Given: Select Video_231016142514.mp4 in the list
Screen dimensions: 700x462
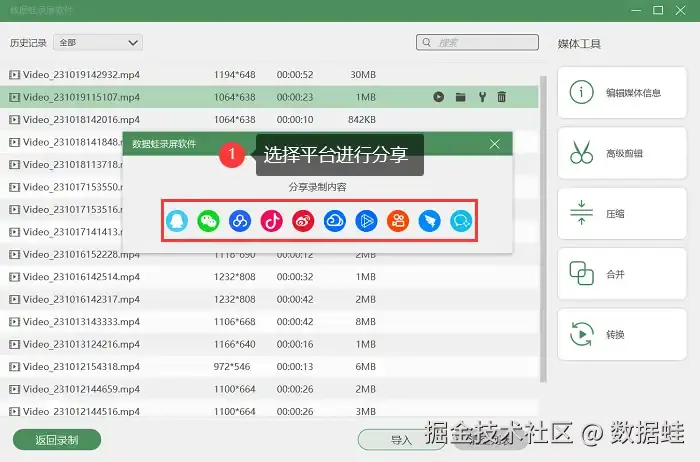Looking at the screenshot, I should pos(269,277).
